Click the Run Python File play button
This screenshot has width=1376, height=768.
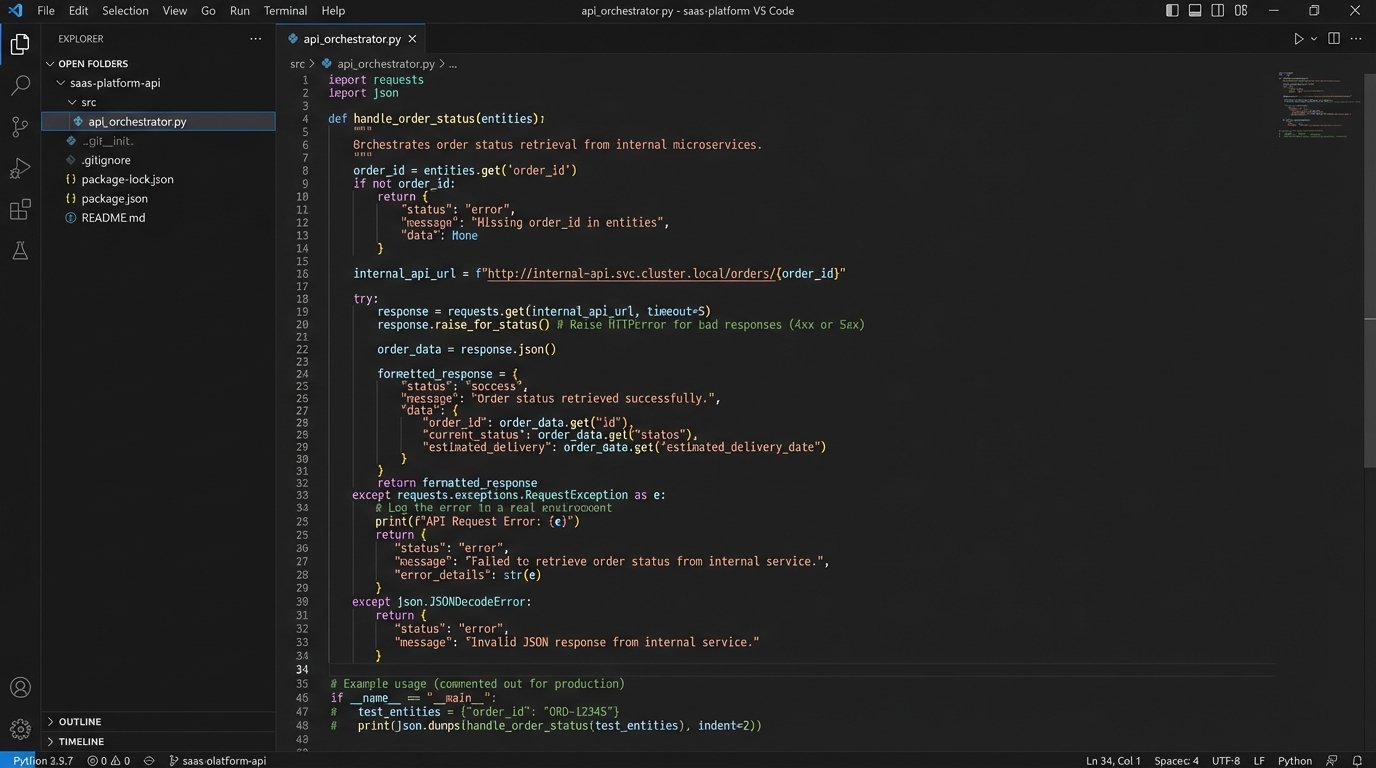(x=1298, y=39)
